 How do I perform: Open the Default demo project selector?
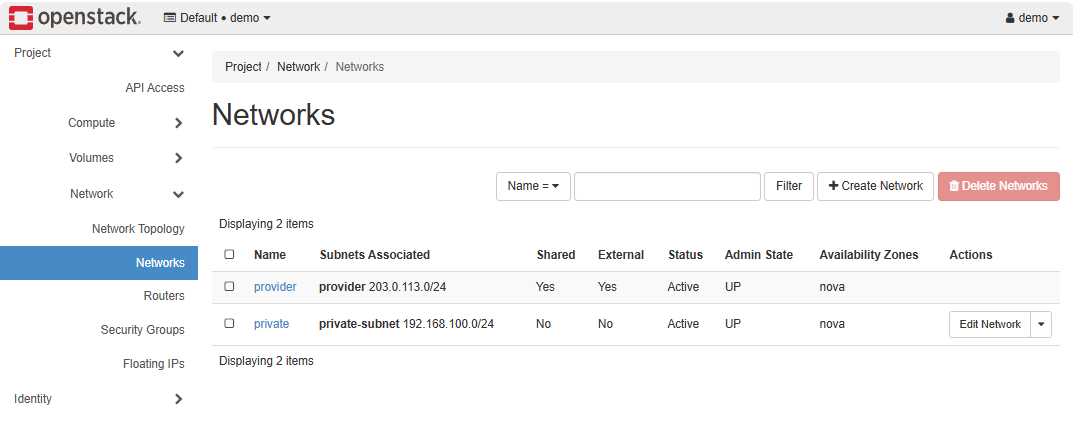click(x=217, y=18)
